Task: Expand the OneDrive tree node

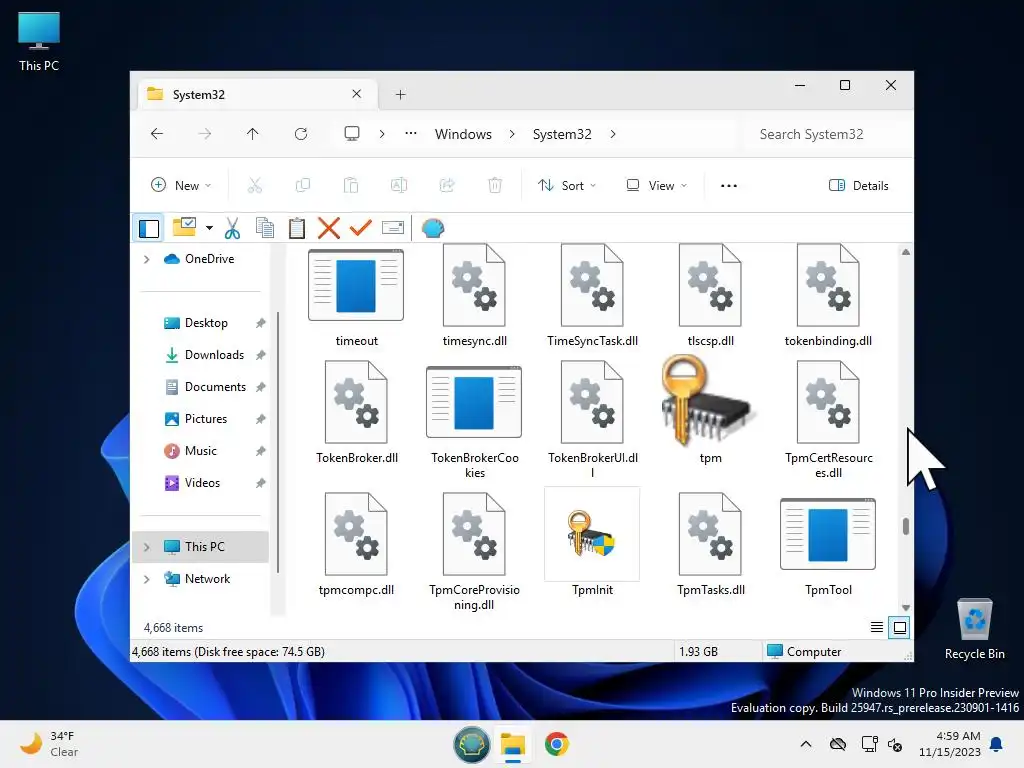Action: 147,259
